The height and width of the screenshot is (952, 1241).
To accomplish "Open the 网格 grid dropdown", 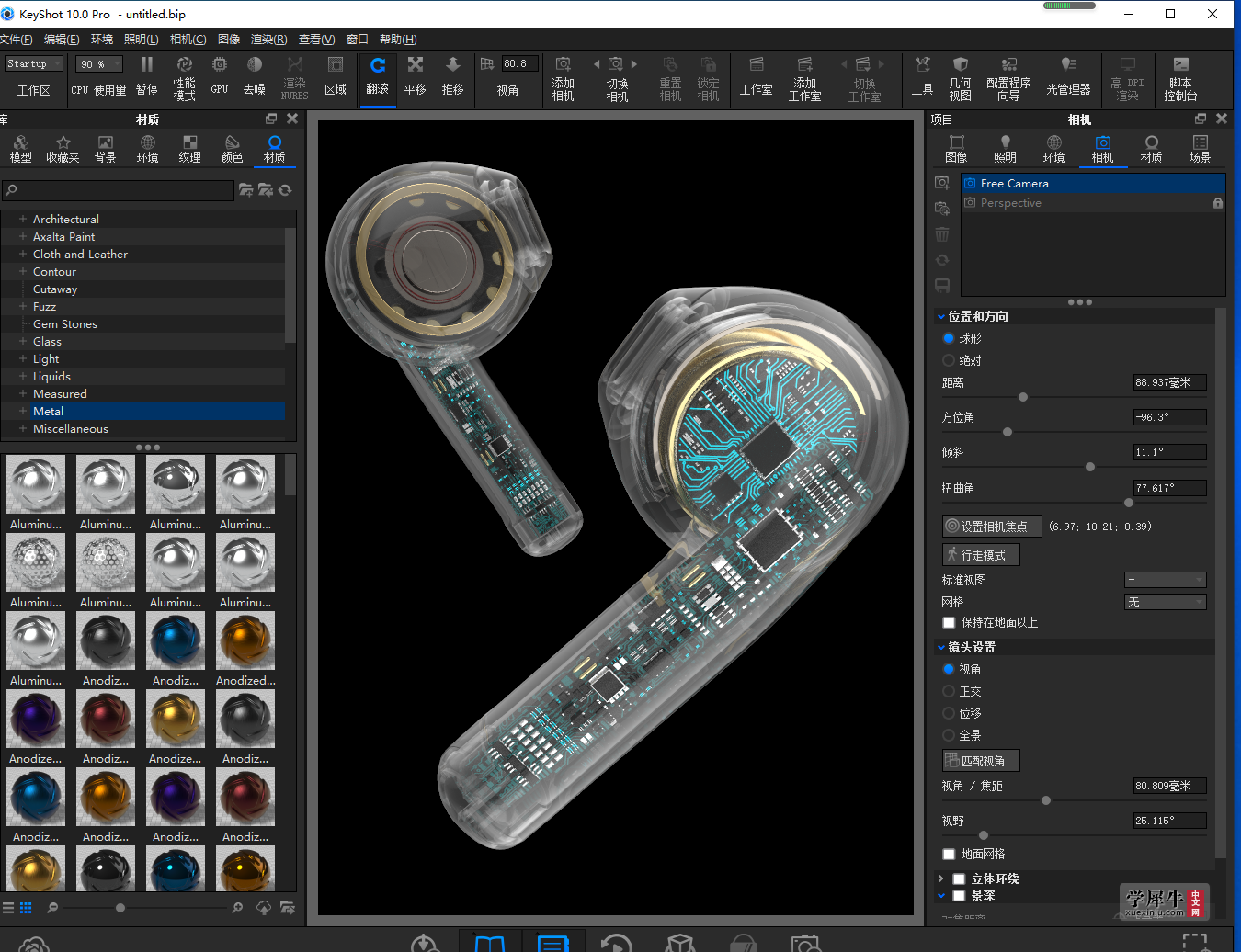I will coord(1165,602).
